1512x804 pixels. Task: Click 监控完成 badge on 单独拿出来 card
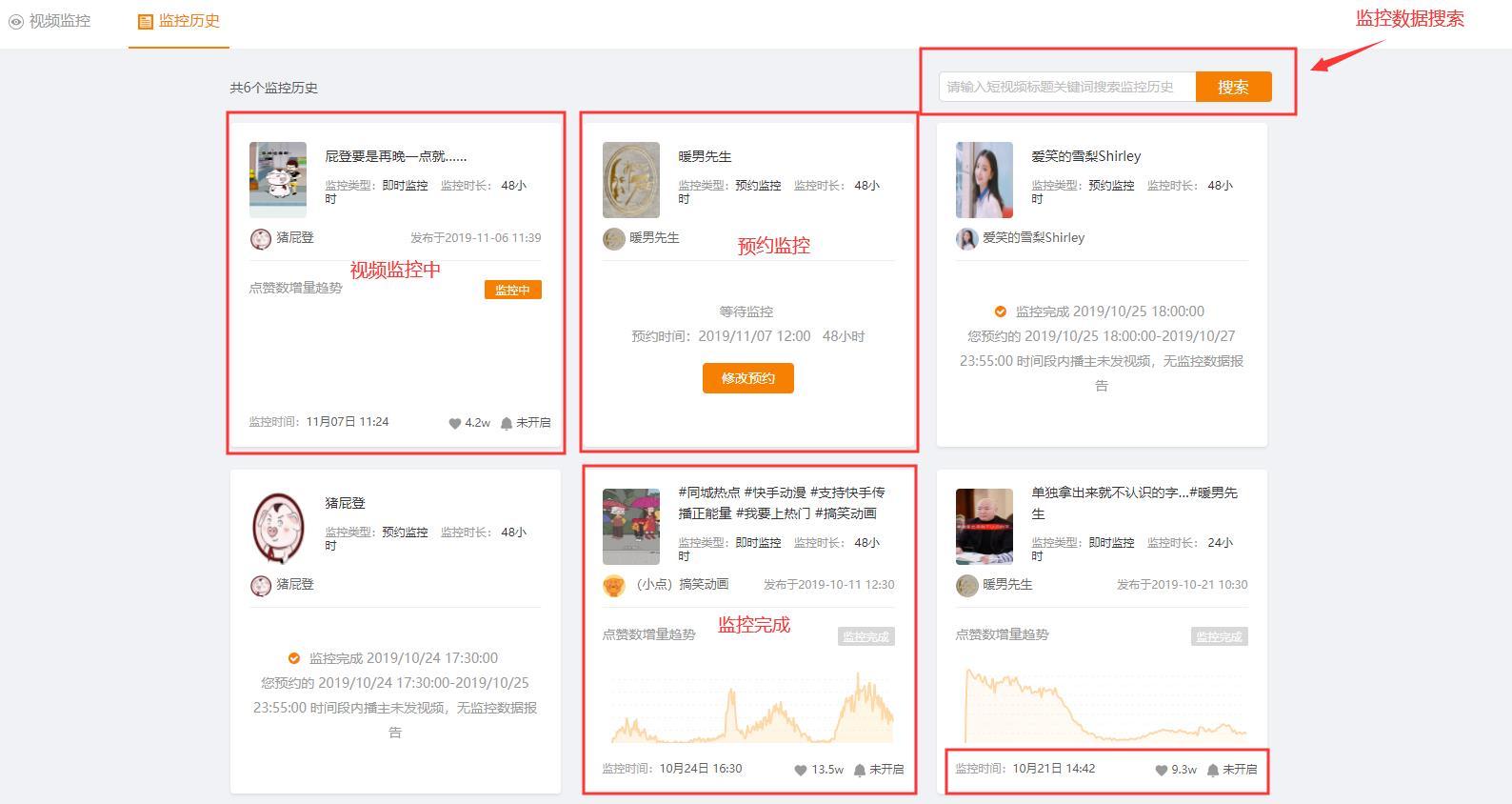[1219, 636]
